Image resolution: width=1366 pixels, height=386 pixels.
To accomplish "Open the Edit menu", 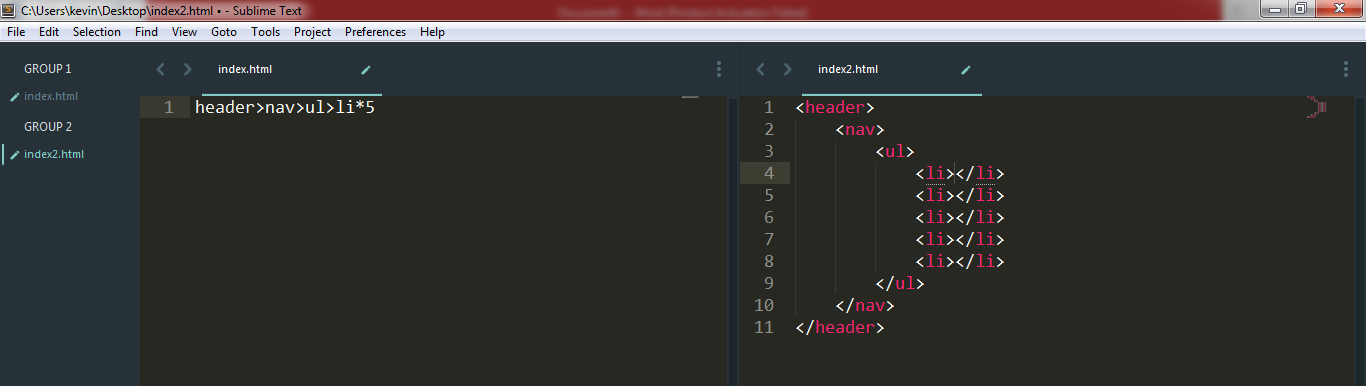I will 49,32.
